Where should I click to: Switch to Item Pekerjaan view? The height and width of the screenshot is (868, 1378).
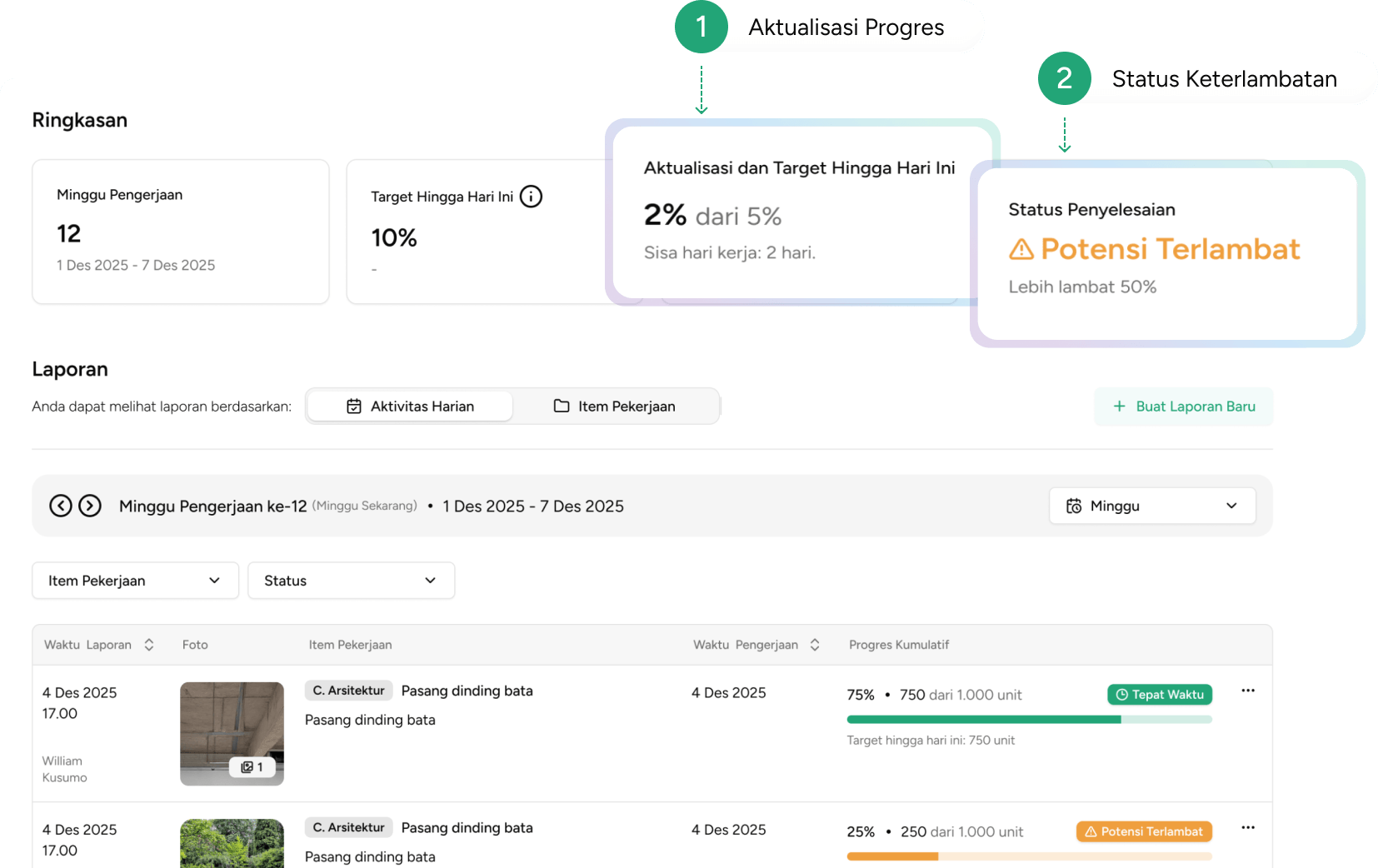click(x=615, y=407)
